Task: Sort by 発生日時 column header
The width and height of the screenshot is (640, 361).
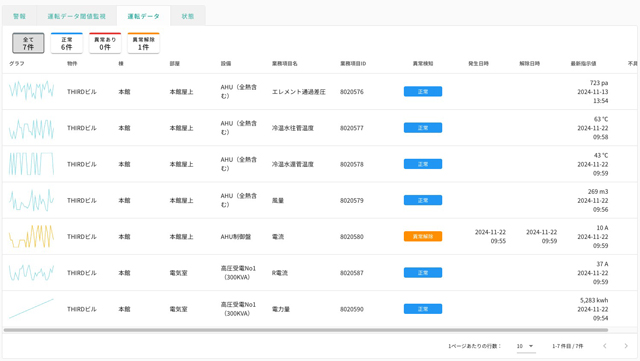Action: pyautogui.click(x=478, y=64)
